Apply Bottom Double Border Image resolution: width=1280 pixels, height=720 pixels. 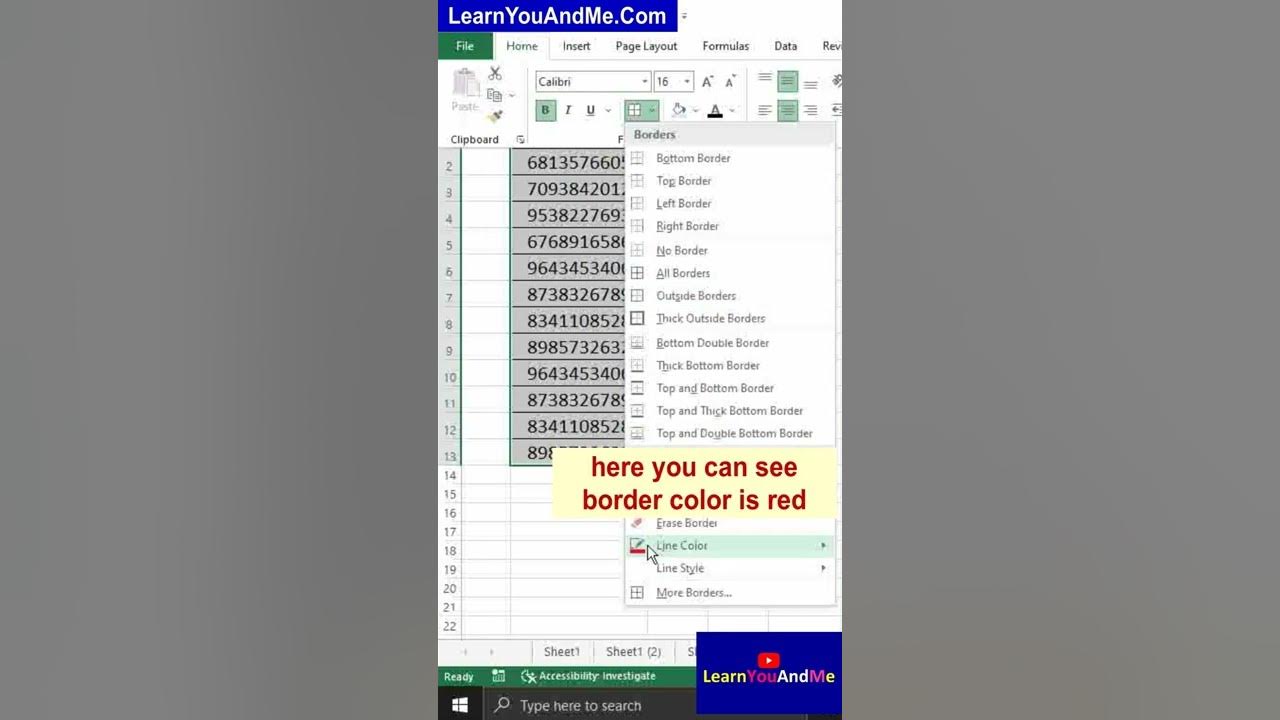click(730, 343)
